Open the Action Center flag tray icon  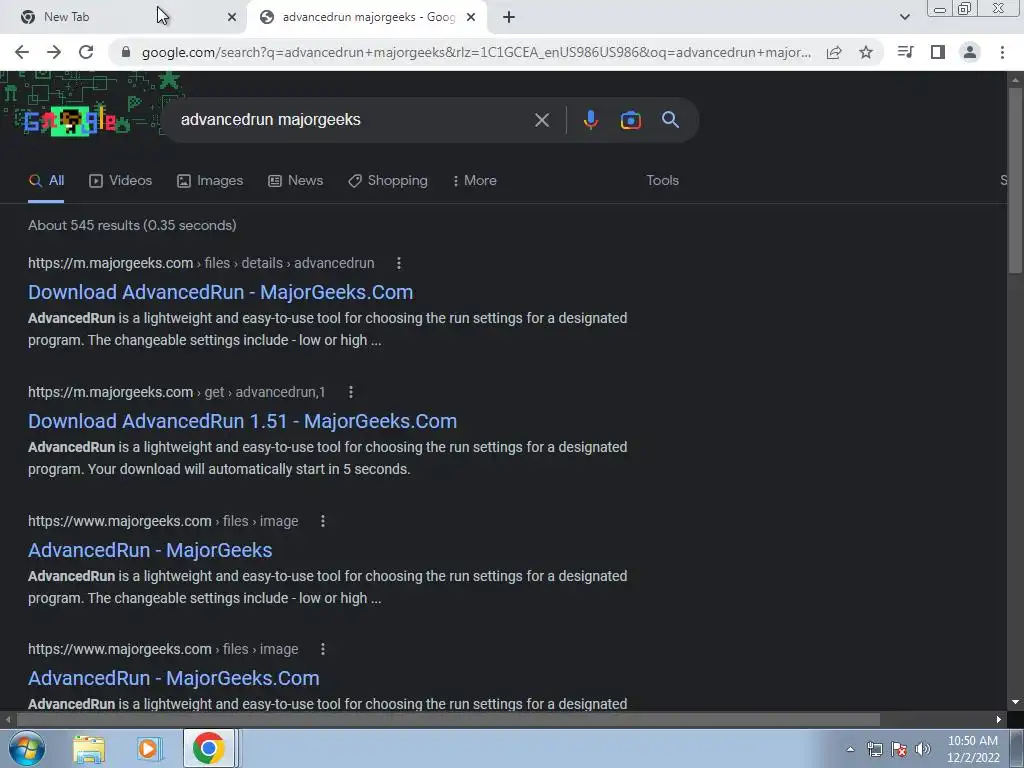click(x=899, y=749)
